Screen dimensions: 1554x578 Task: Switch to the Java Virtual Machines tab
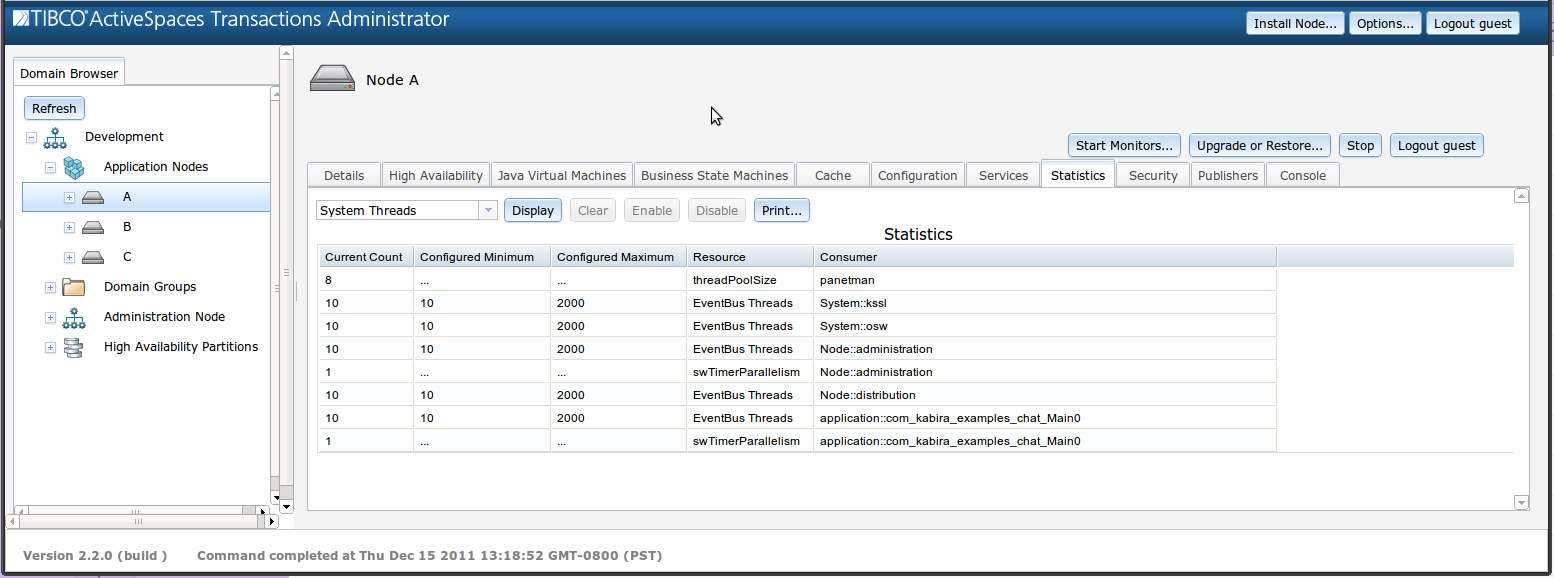point(562,174)
